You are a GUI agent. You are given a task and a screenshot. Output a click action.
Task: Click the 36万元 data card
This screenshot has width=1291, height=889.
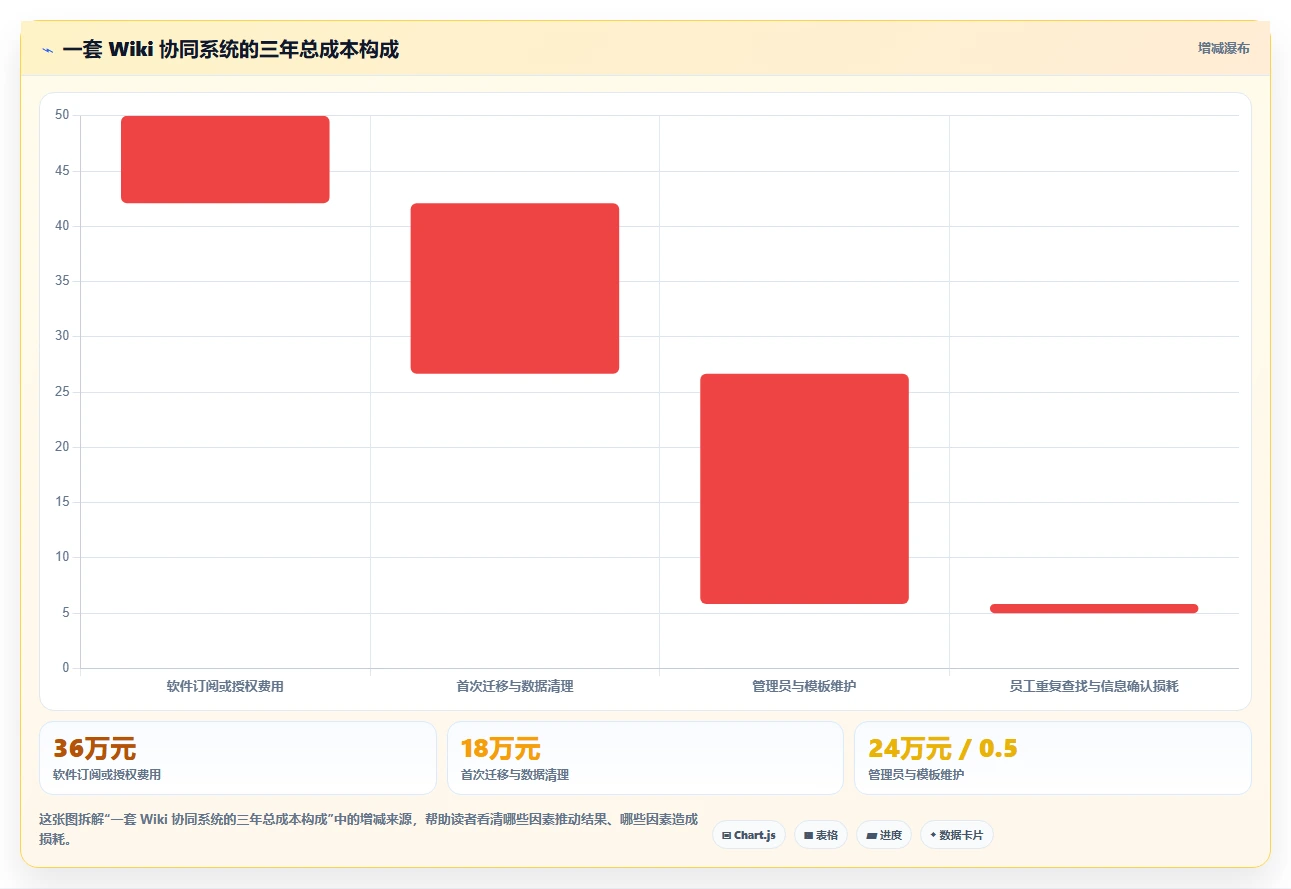pos(238,758)
